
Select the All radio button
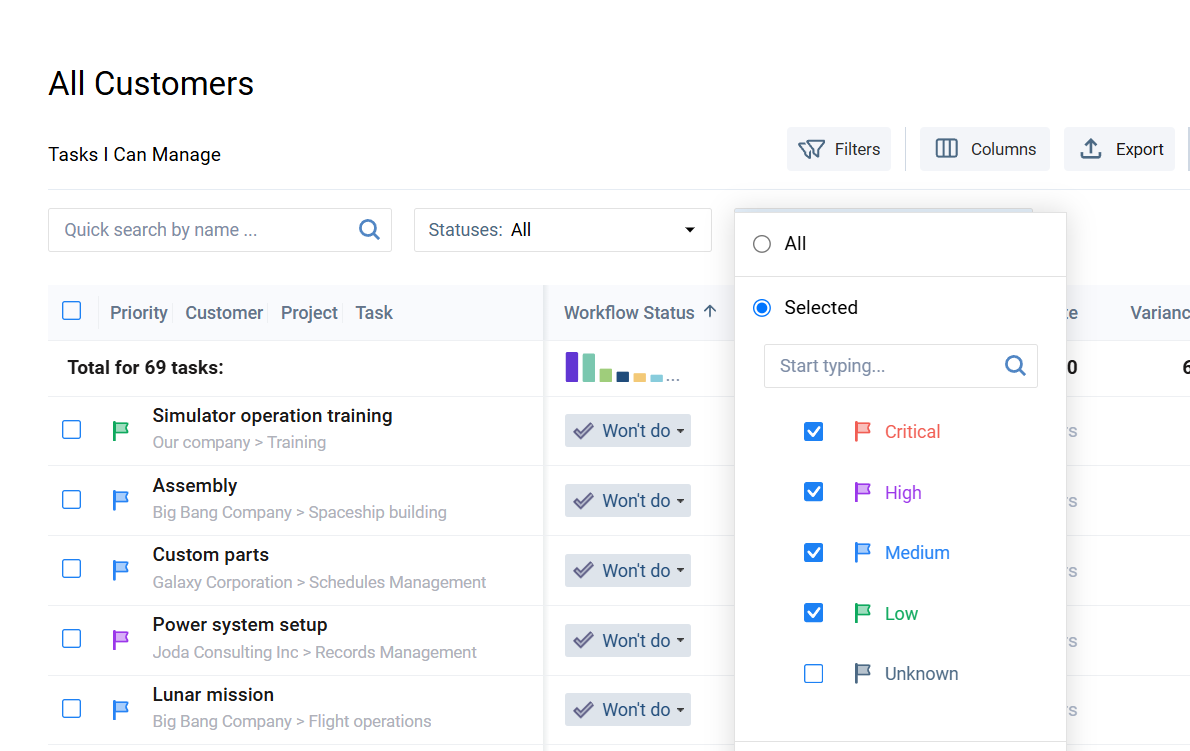[762, 244]
